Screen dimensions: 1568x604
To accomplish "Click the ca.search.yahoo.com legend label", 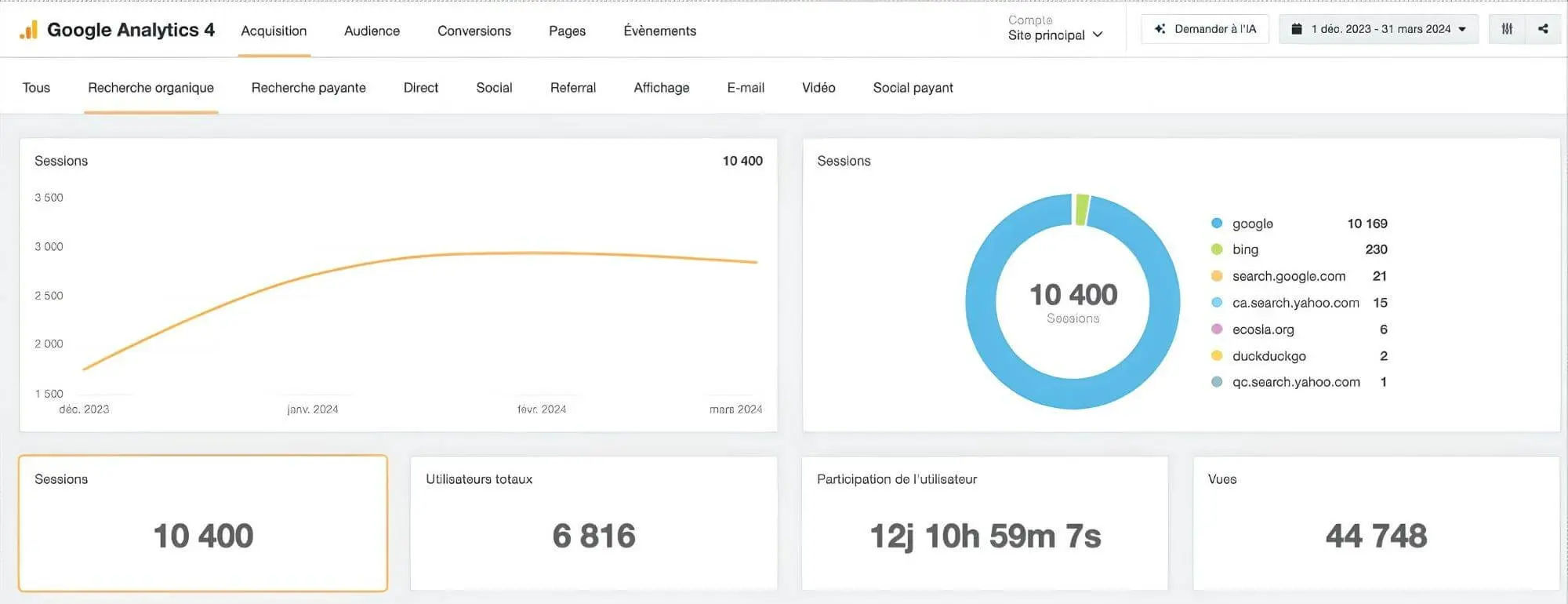I will (x=1295, y=303).
